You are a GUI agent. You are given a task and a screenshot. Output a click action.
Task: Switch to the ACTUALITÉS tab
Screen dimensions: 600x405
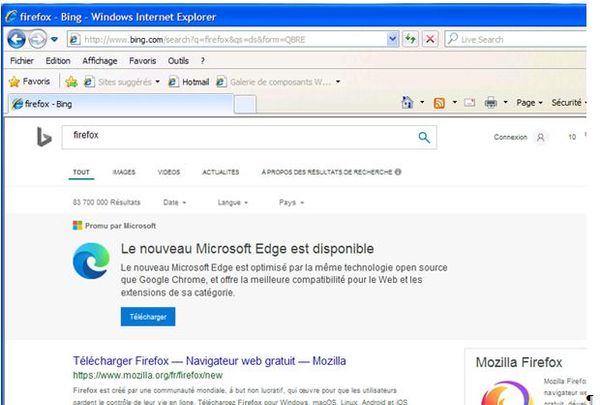click(221, 172)
